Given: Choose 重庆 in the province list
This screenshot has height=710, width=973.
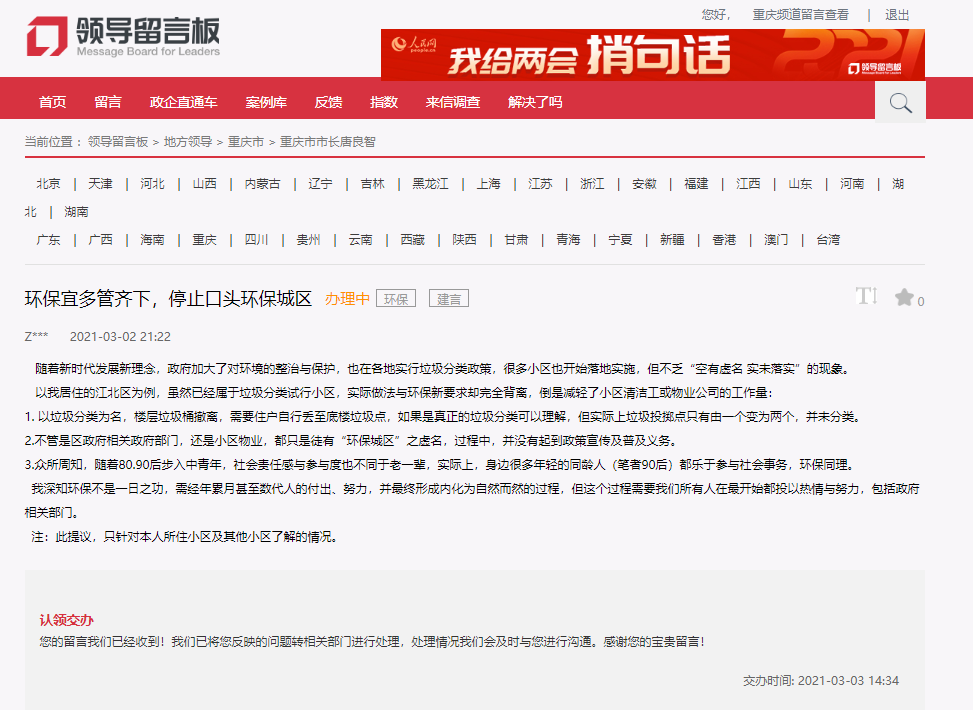Looking at the screenshot, I should [204, 240].
